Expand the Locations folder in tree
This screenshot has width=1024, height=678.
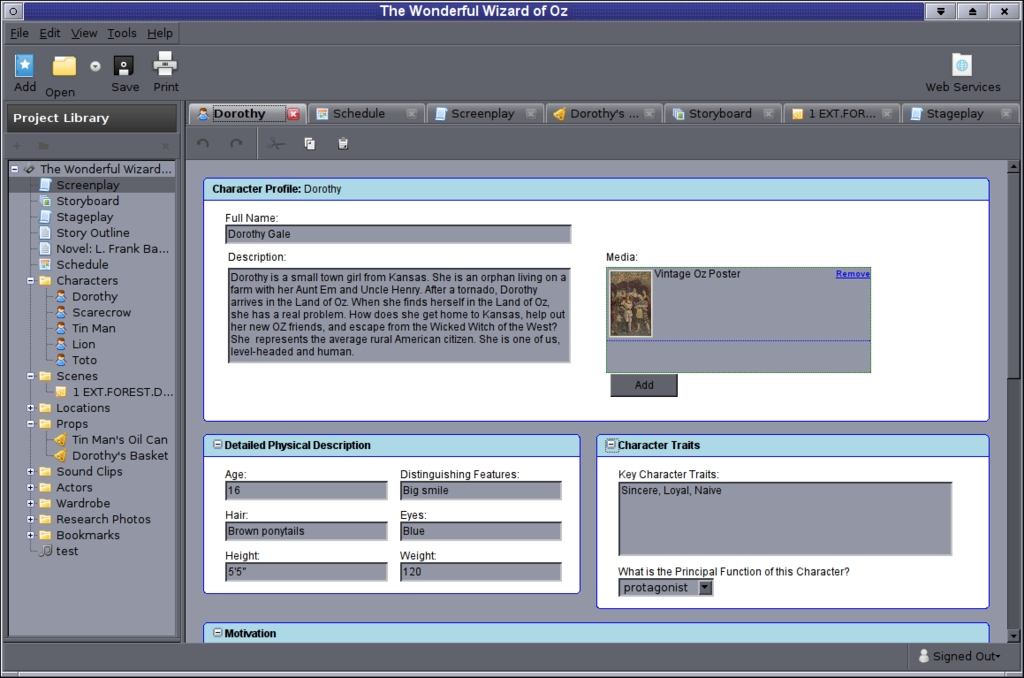click(x=30, y=408)
